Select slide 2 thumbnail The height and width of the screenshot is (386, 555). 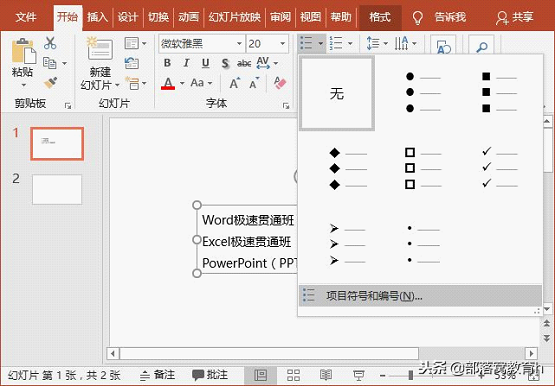click(x=57, y=189)
